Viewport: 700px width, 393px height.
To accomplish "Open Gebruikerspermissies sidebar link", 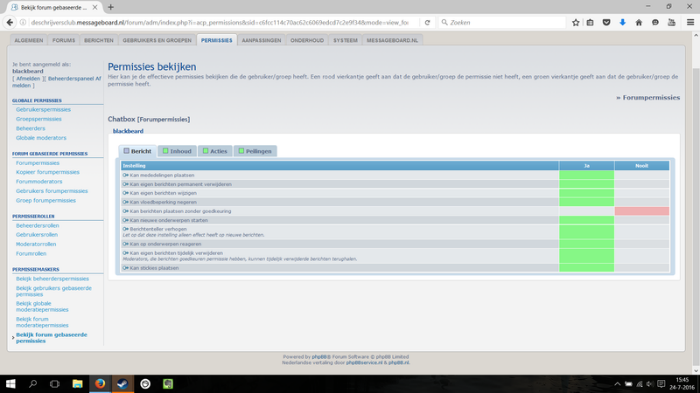I will tap(43, 109).
